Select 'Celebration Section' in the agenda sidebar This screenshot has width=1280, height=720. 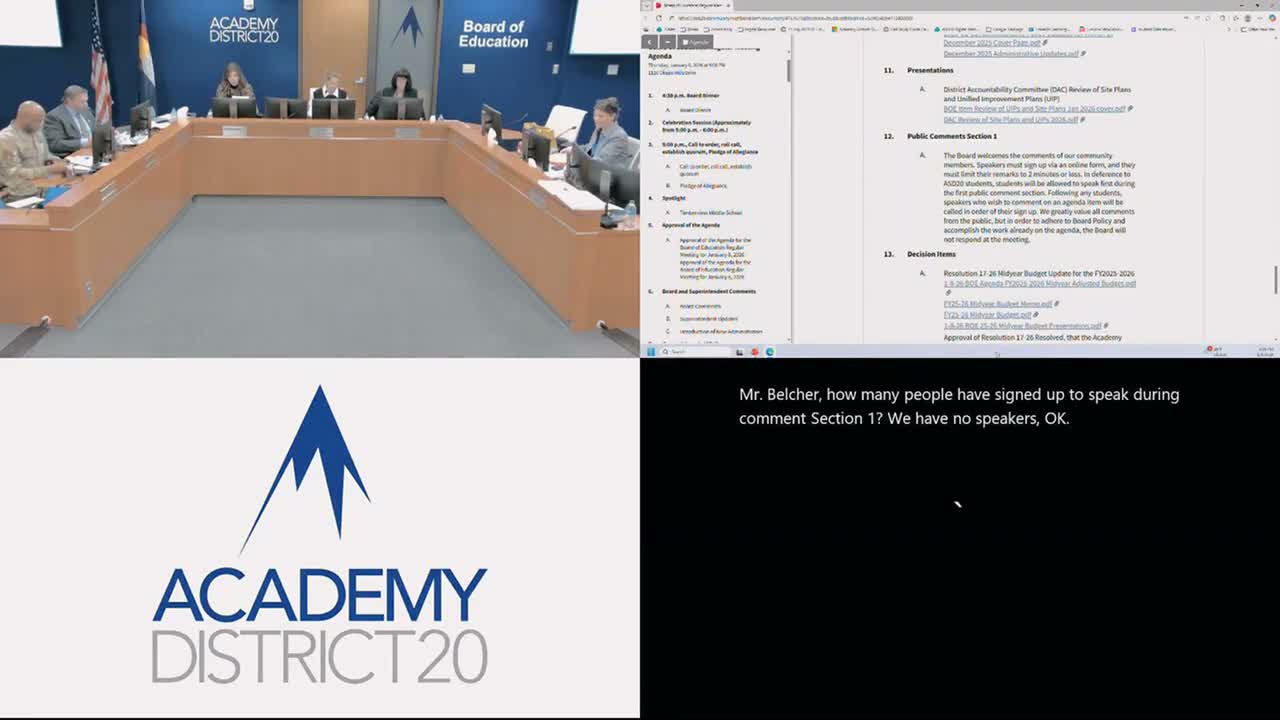click(x=706, y=126)
